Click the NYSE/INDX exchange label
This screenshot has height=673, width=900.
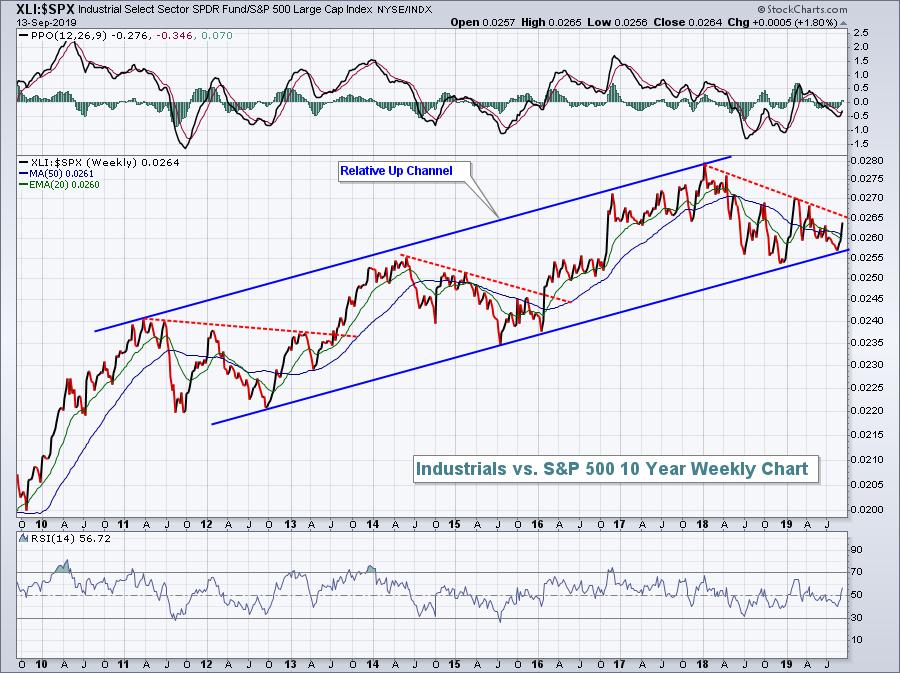pyautogui.click(x=404, y=10)
